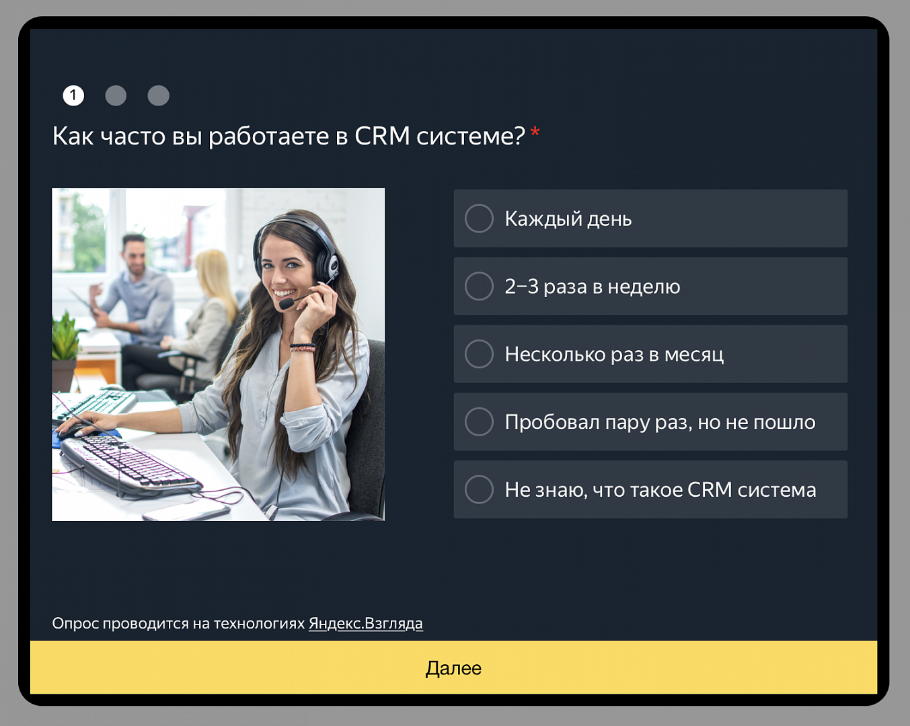Click the "Пробовал пару раз, но не пошло" label text
Viewport: 910px width, 726px height.
660,422
